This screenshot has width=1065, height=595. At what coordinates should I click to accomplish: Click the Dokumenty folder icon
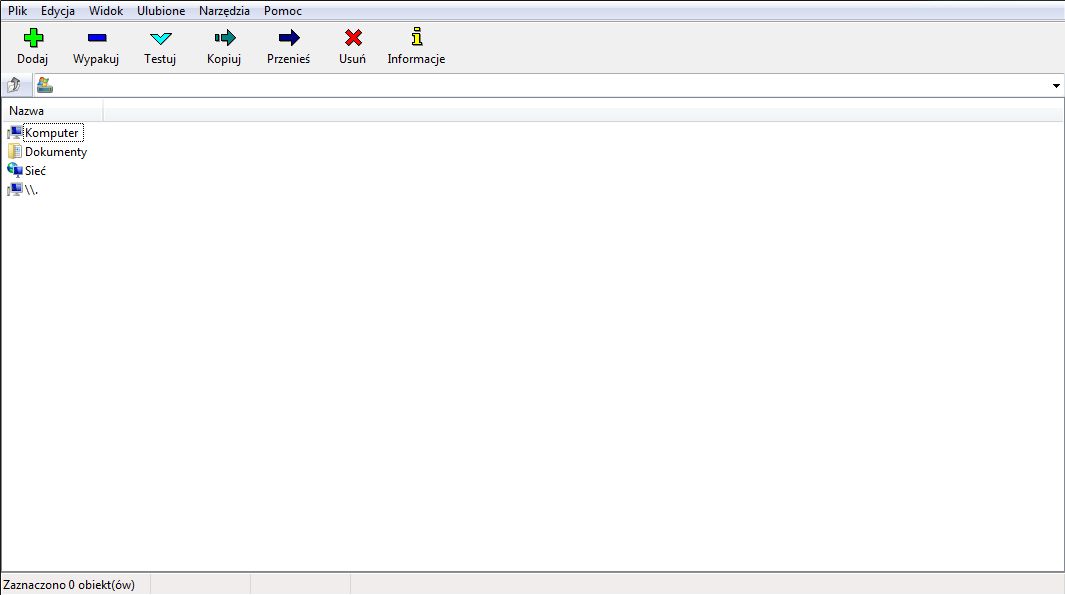pos(14,151)
